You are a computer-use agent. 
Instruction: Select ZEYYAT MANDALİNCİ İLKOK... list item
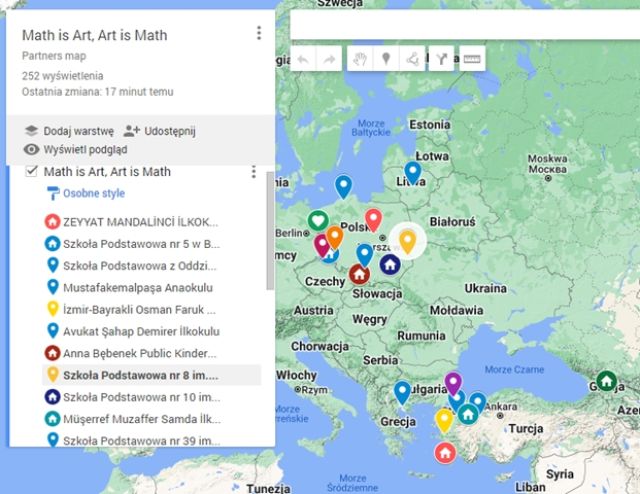[x=151, y=222]
